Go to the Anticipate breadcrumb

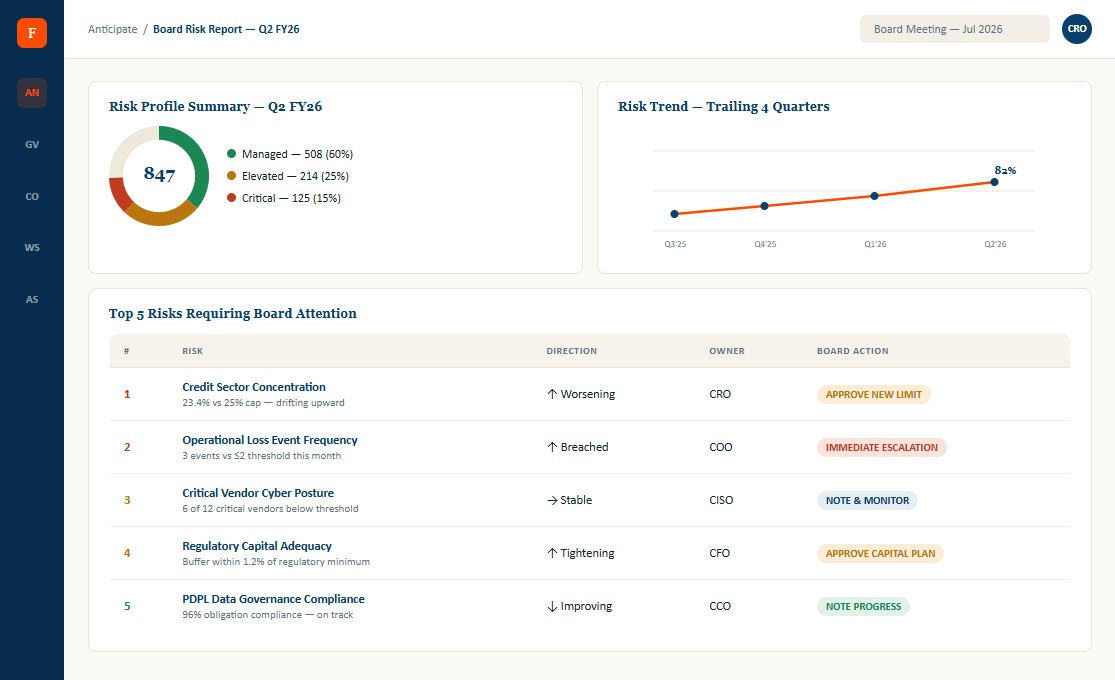pos(112,29)
